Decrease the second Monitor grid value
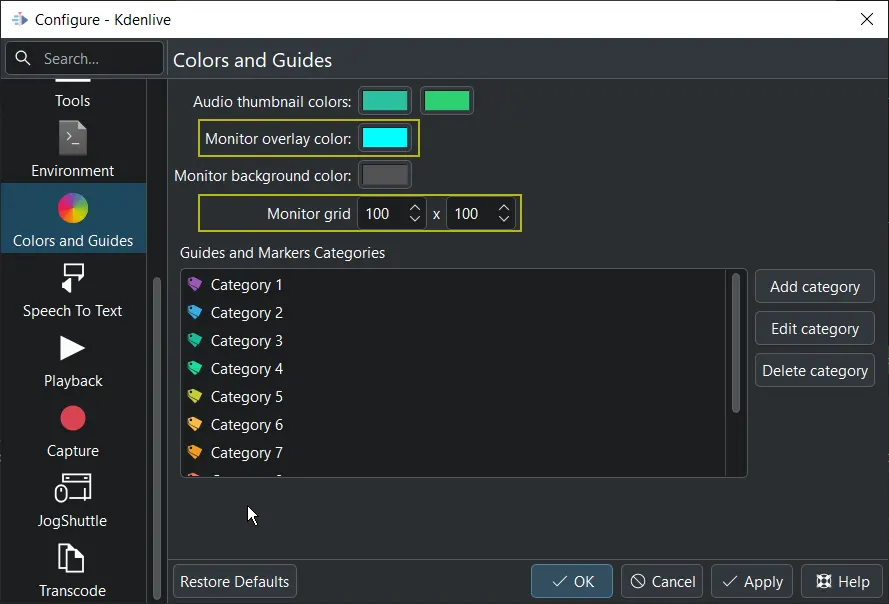This screenshot has height=604, width=889. pyautogui.click(x=503, y=219)
